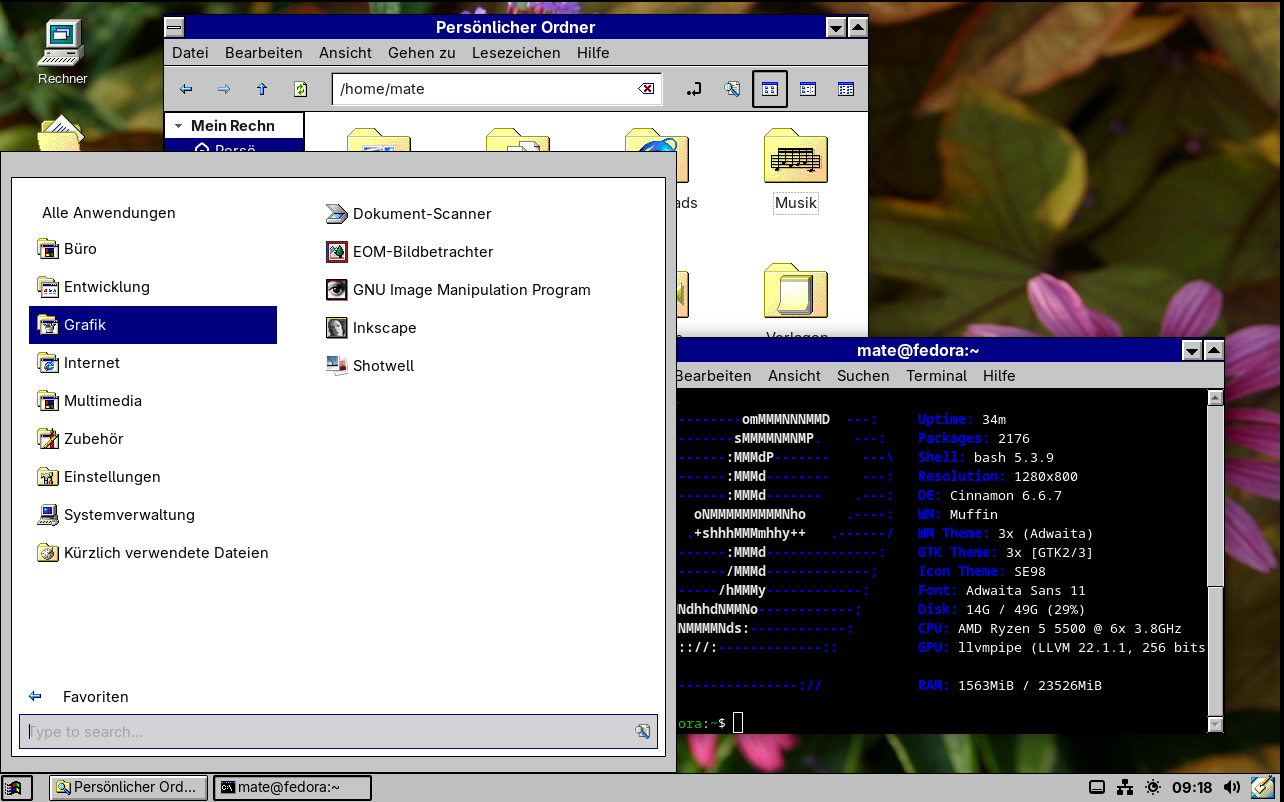
Task: Open file search in the file manager toolbar
Action: coord(732,89)
